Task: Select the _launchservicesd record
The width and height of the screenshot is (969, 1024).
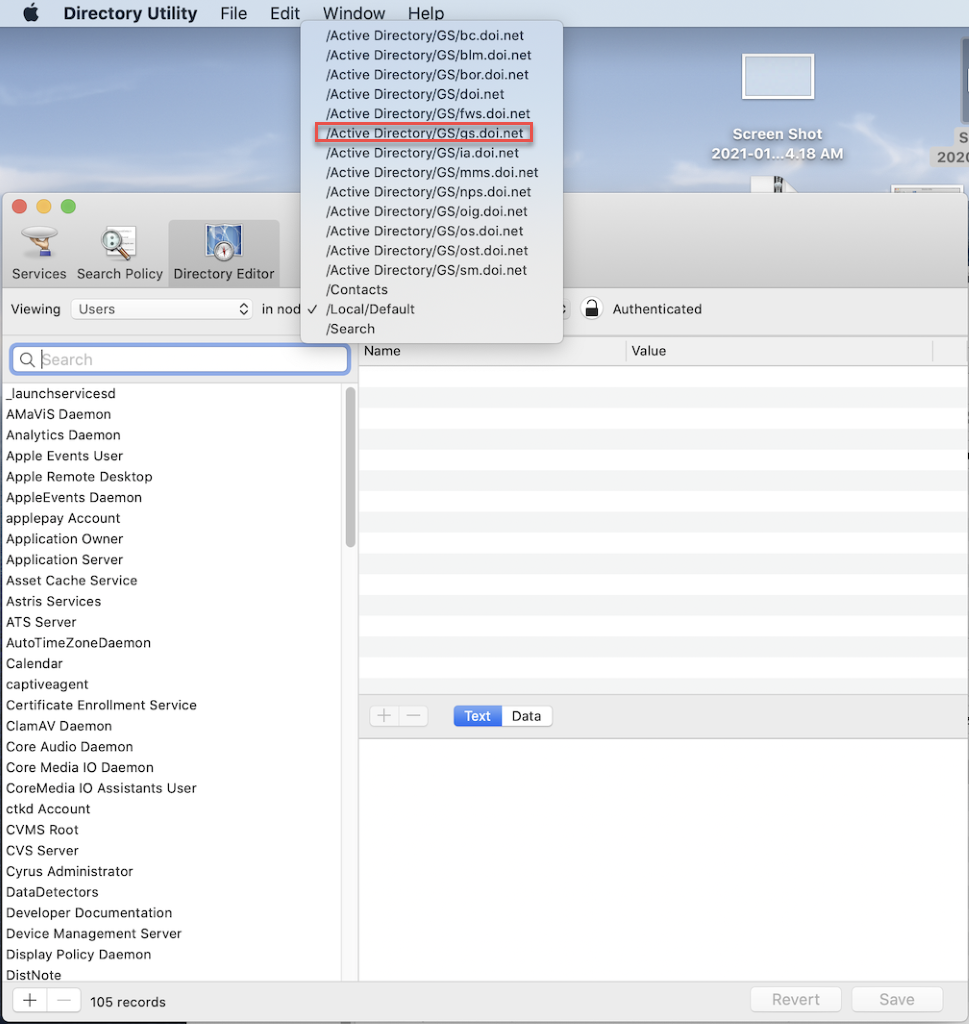Action: pos(172,394)
